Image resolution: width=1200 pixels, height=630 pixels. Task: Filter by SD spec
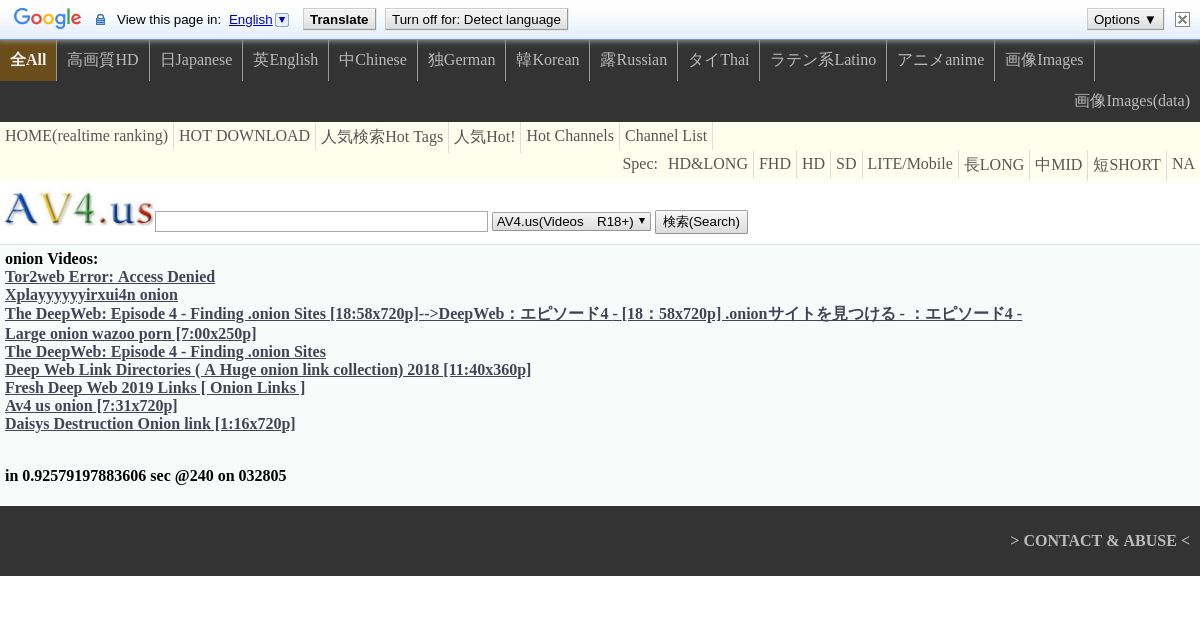(x=846, y=164)
